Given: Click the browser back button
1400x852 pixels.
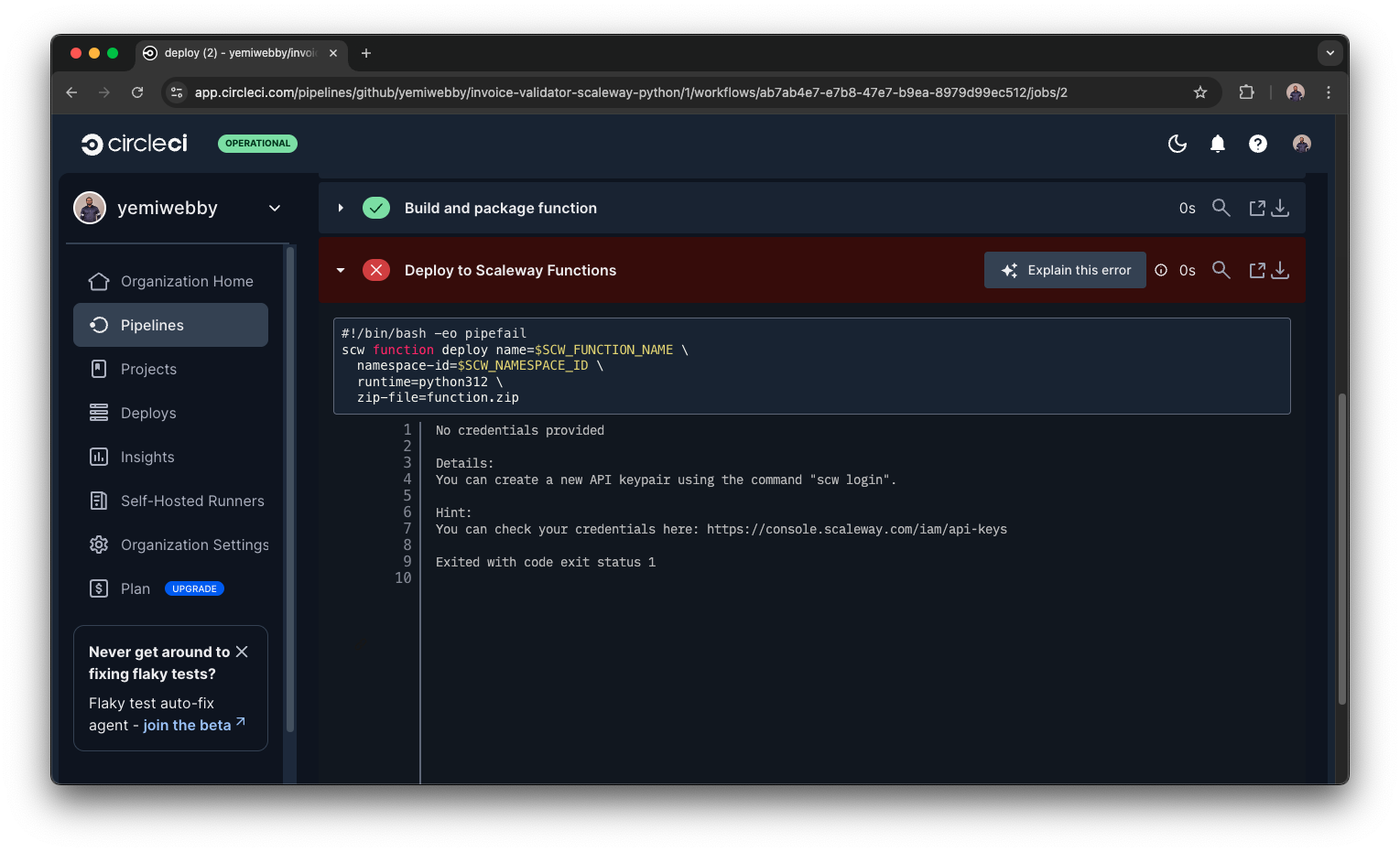Looking at the screenshot, I should [71, 92].
